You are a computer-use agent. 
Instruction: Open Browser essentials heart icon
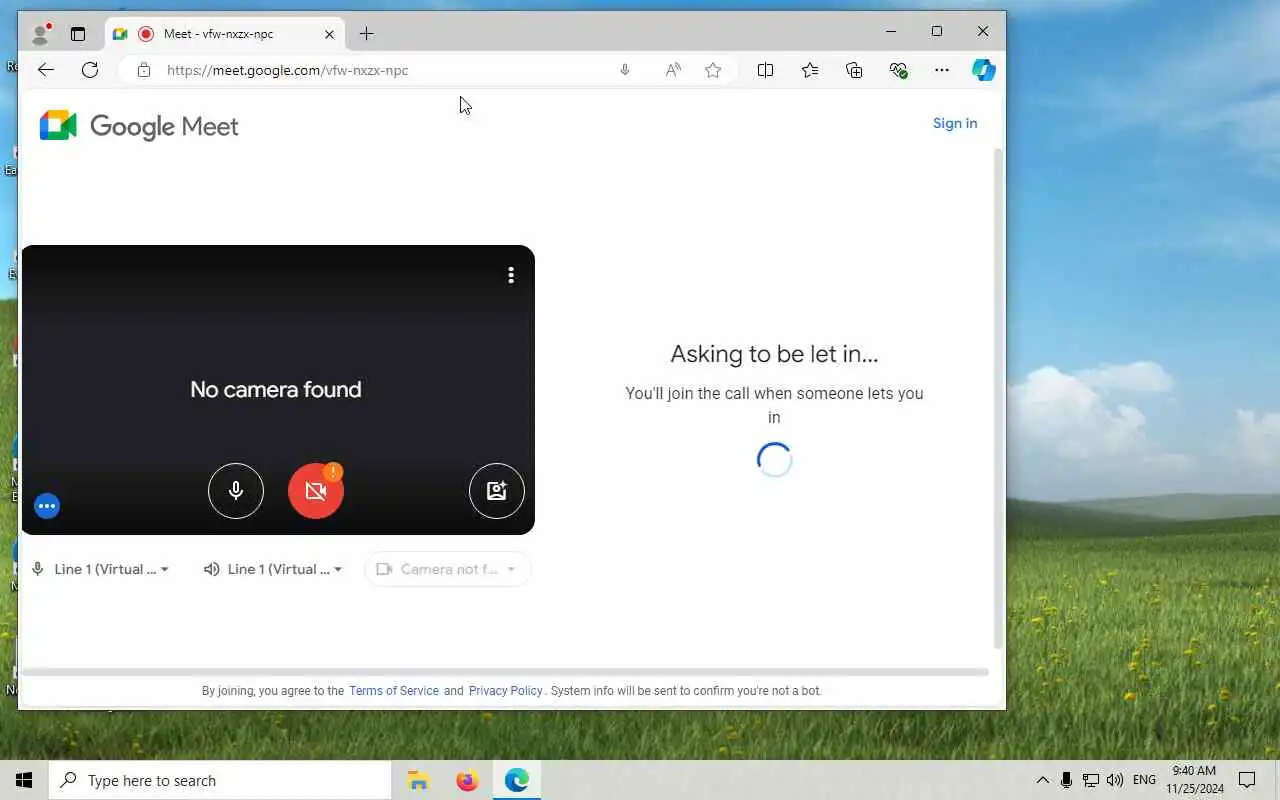tap(898, 70)
